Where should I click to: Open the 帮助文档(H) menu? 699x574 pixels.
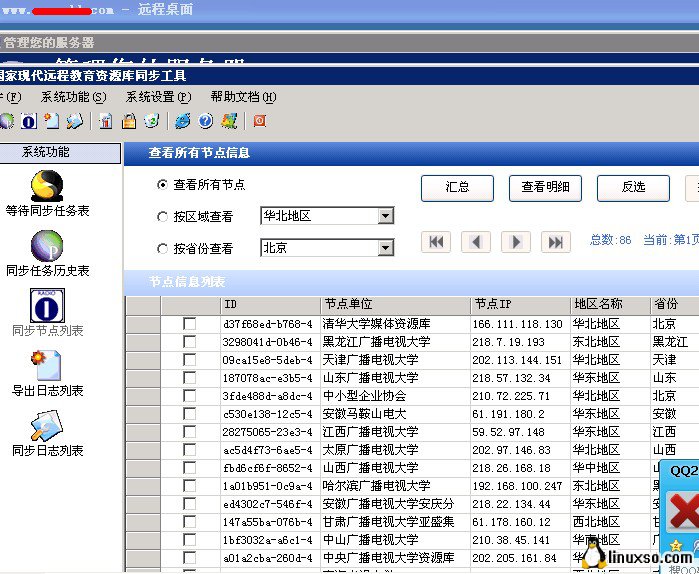243,97
